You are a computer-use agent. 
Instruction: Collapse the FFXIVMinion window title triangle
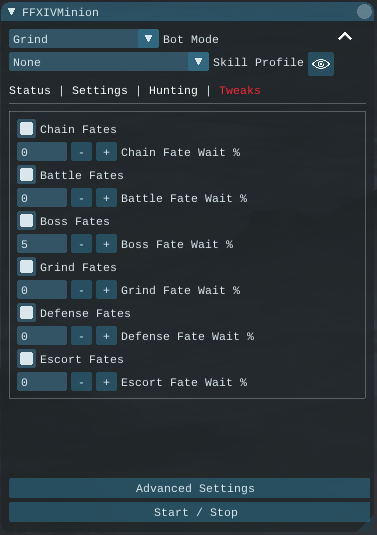tap(12, 12)
